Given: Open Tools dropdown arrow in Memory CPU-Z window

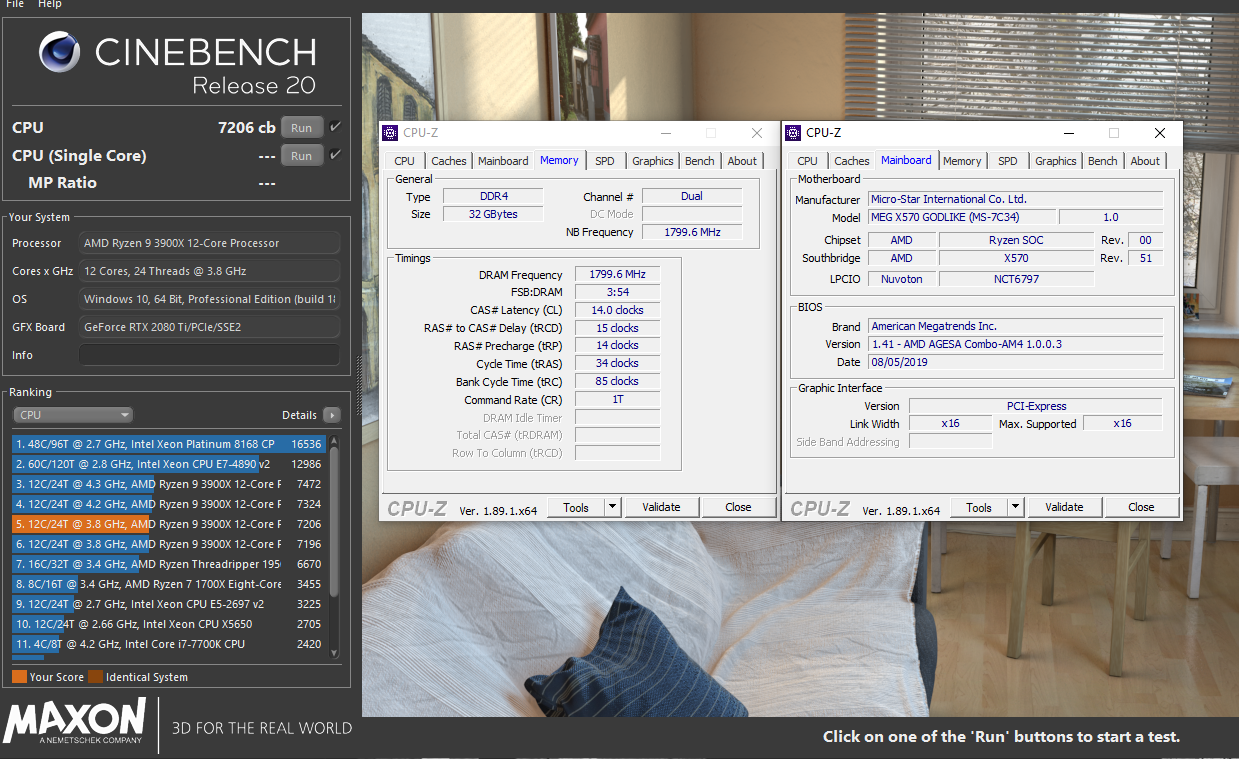Looking at the screenshot, I should click(x=612, y=507).
